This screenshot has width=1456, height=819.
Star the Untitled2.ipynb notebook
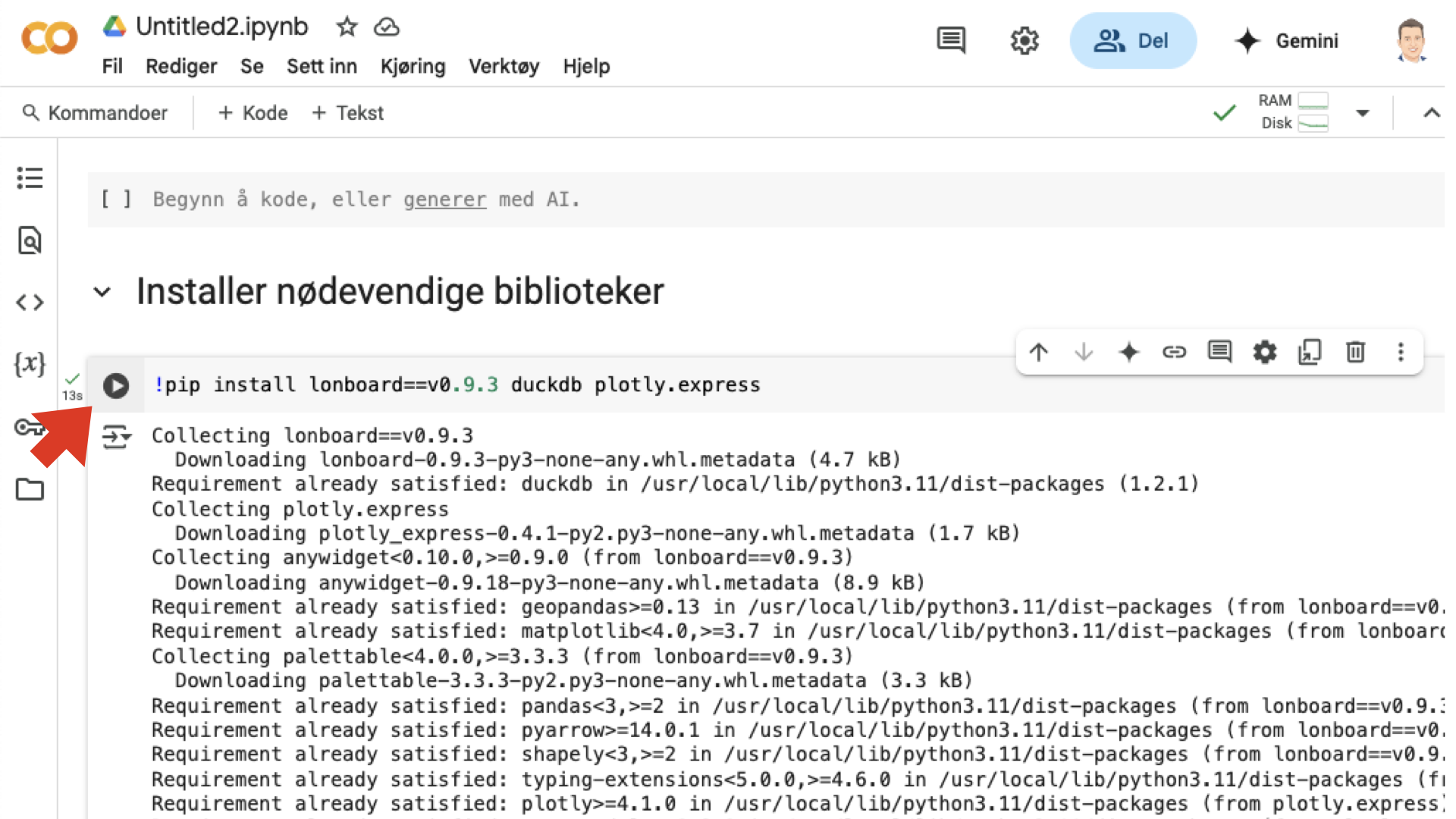[347, 27]
